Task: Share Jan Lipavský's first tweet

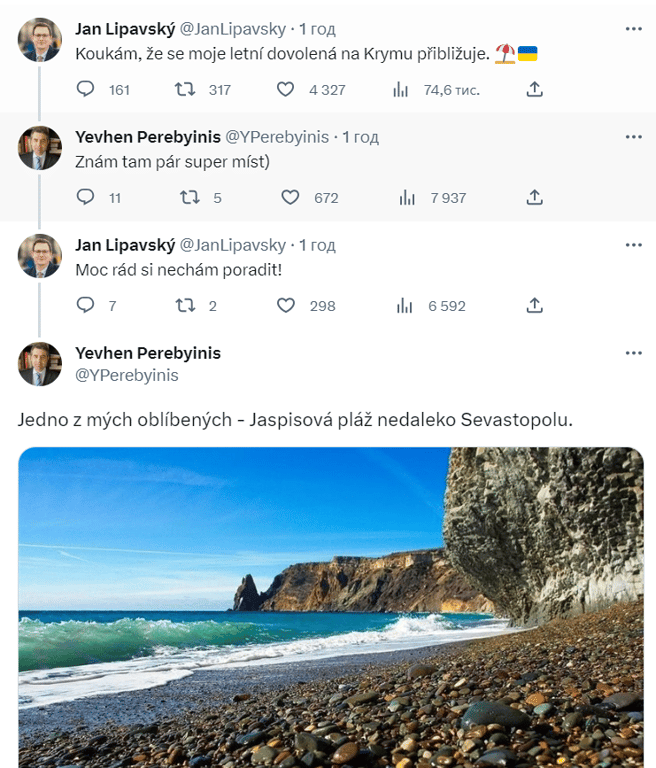Action: tap(534, 90)
